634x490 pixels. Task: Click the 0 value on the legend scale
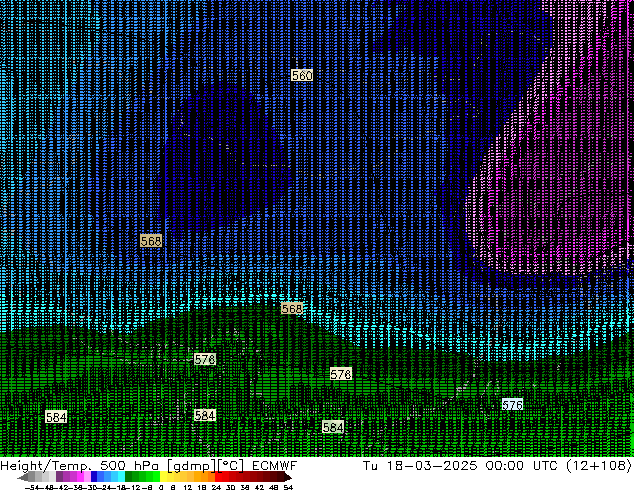tap(161, 487)
